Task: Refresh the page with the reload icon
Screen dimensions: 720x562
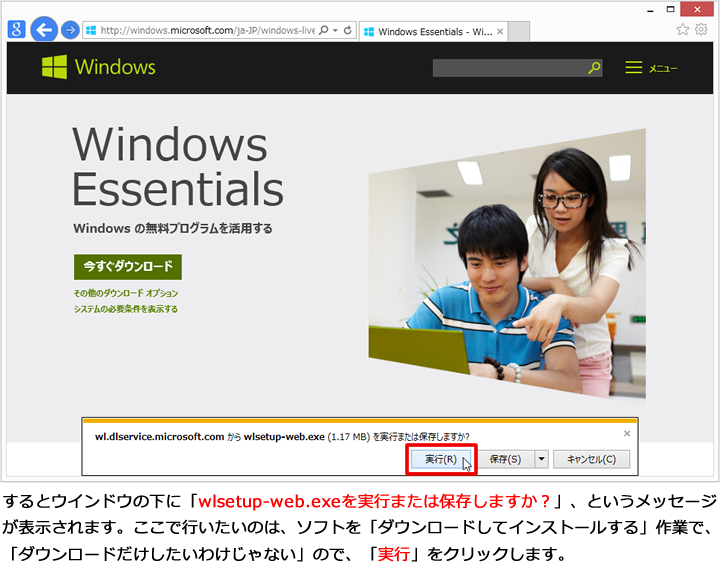Action: 348,30
